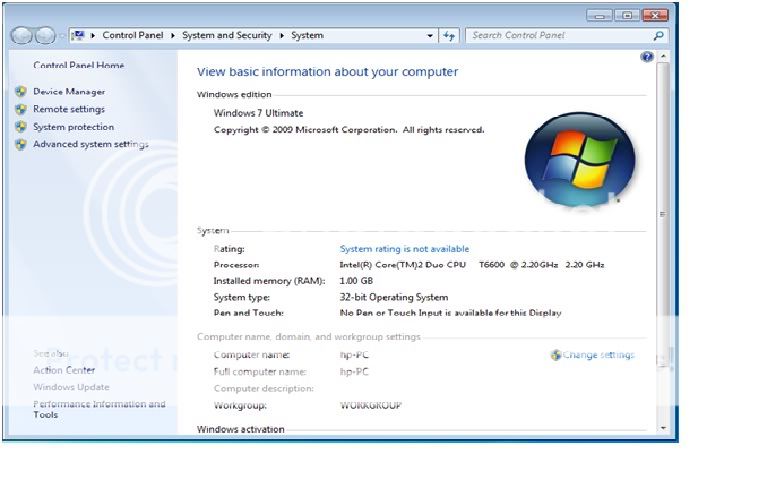
Task: Open Windows Update link
Action: [x=72, y=387]
